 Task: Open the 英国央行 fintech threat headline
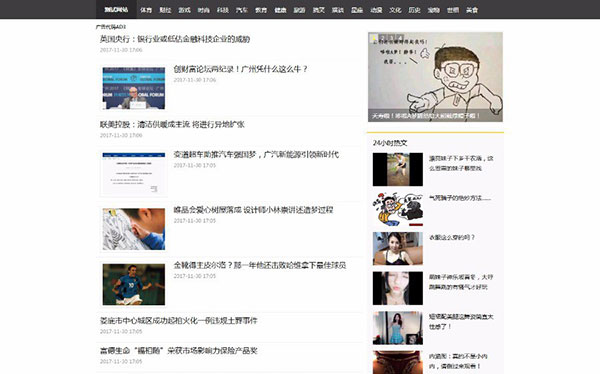(x=175, y=39)
